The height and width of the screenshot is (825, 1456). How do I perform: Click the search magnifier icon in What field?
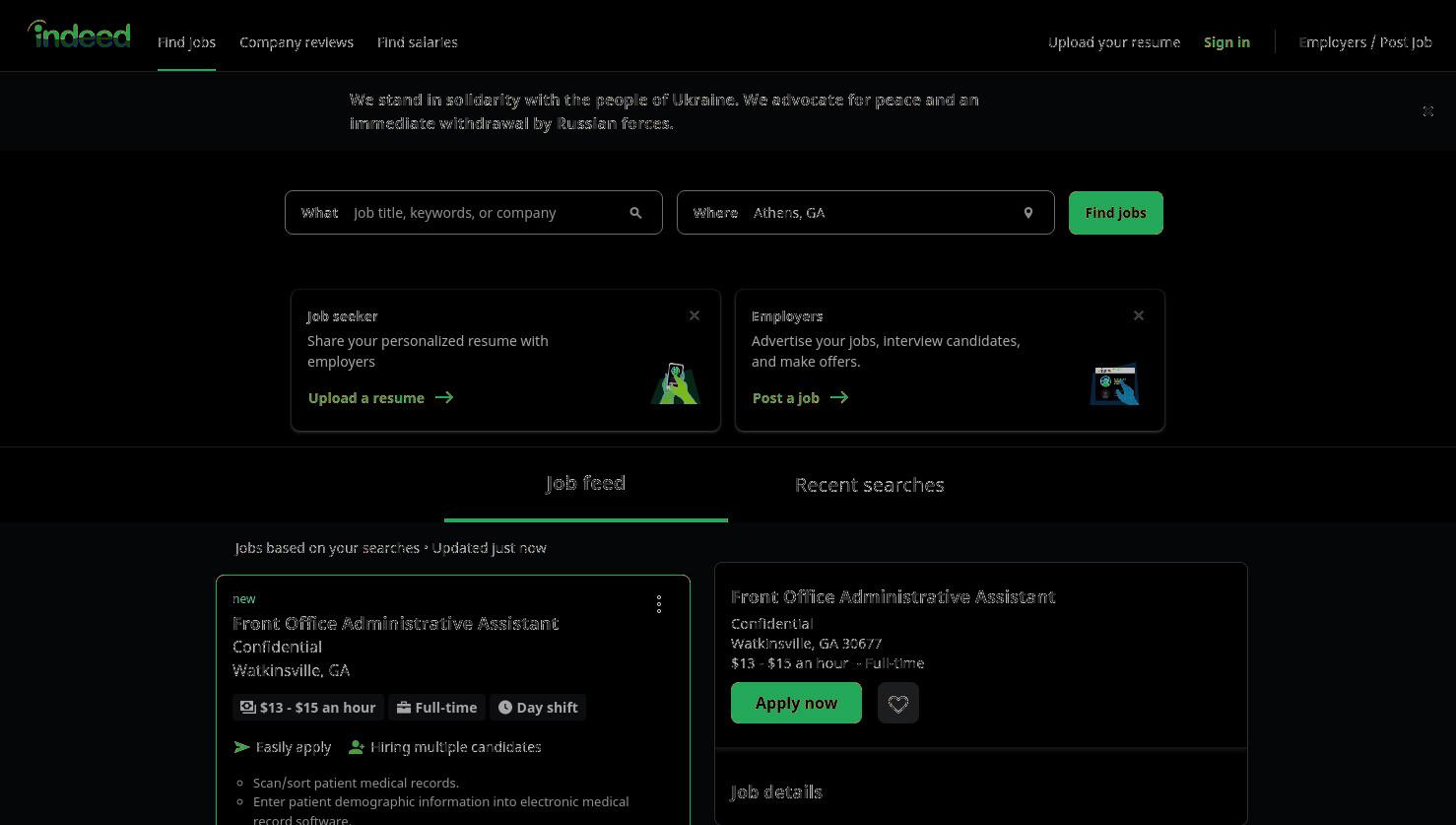635,213
